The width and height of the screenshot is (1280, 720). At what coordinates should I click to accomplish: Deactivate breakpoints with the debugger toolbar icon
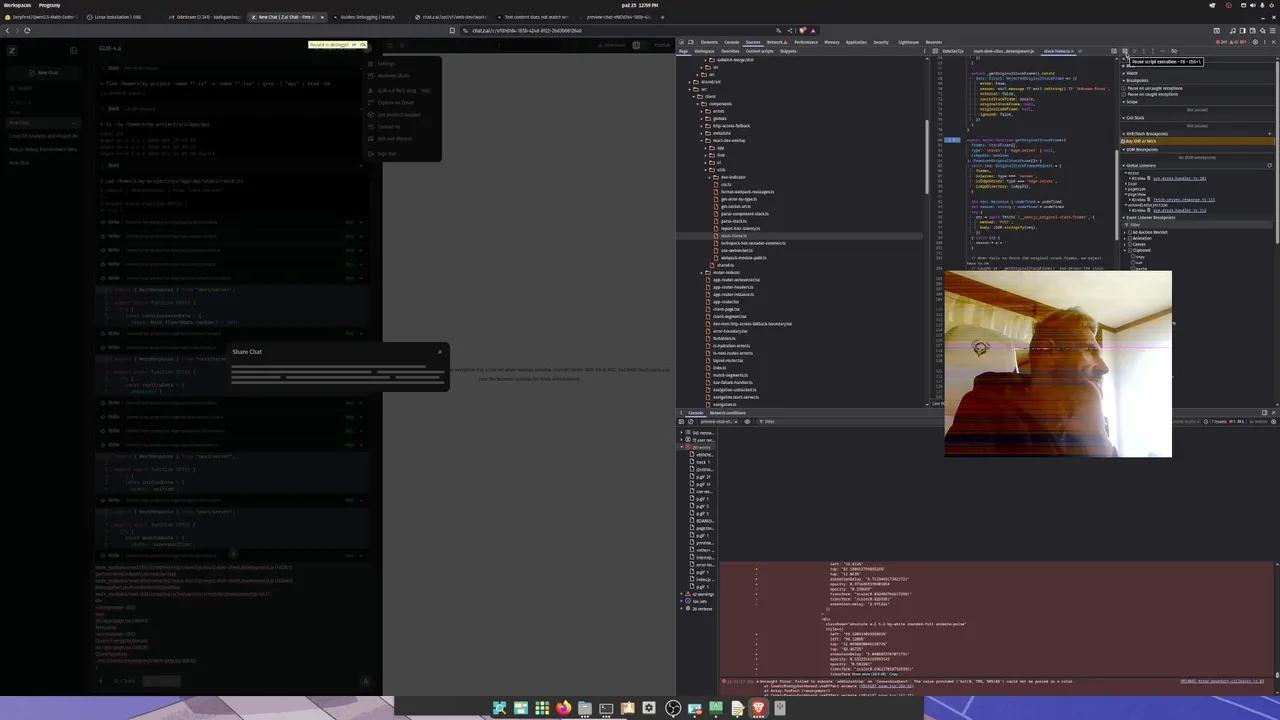(x=1174, y=51)
